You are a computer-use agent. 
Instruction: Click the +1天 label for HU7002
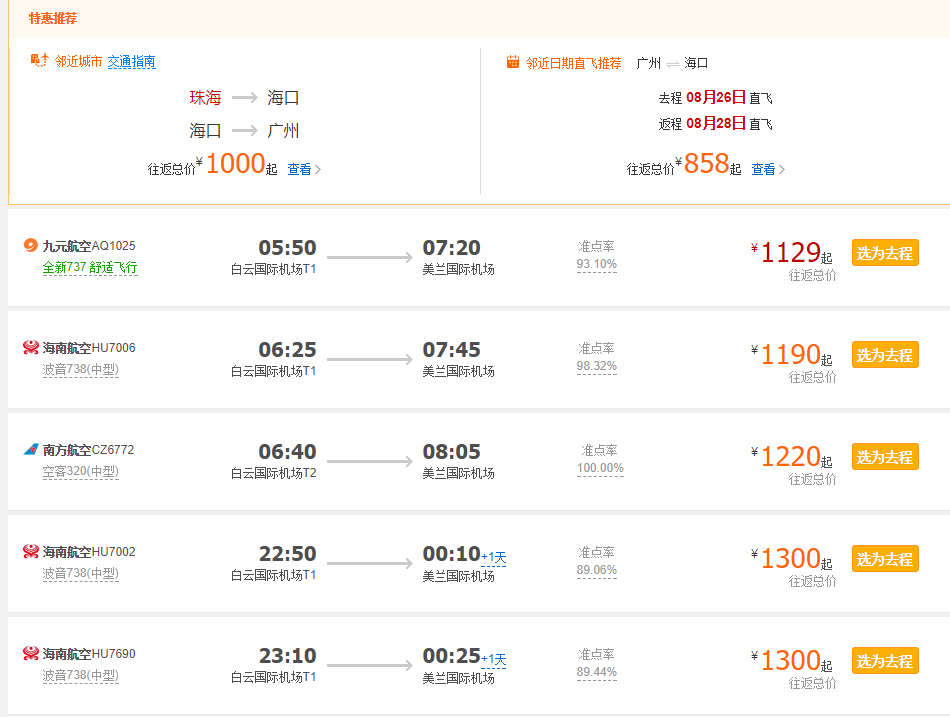(494, 557)
